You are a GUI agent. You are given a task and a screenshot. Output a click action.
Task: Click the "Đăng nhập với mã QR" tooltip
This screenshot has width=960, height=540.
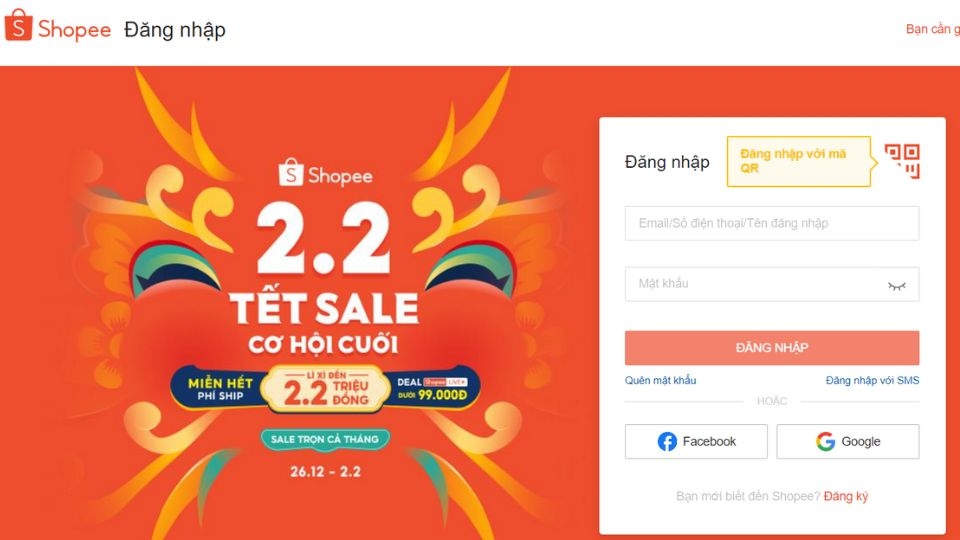point(798,161)
